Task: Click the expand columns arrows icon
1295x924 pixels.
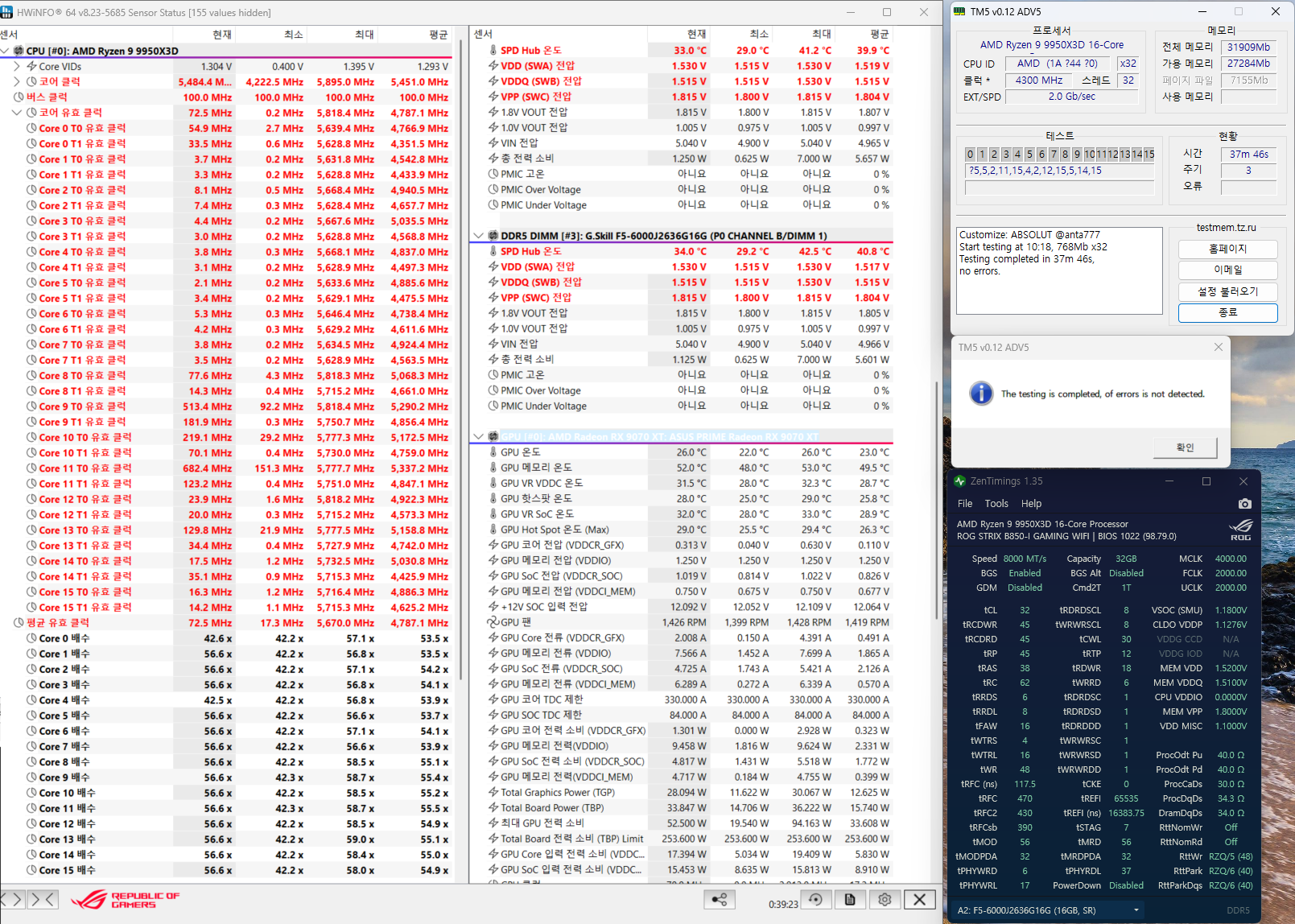Action: pos(14,900)
